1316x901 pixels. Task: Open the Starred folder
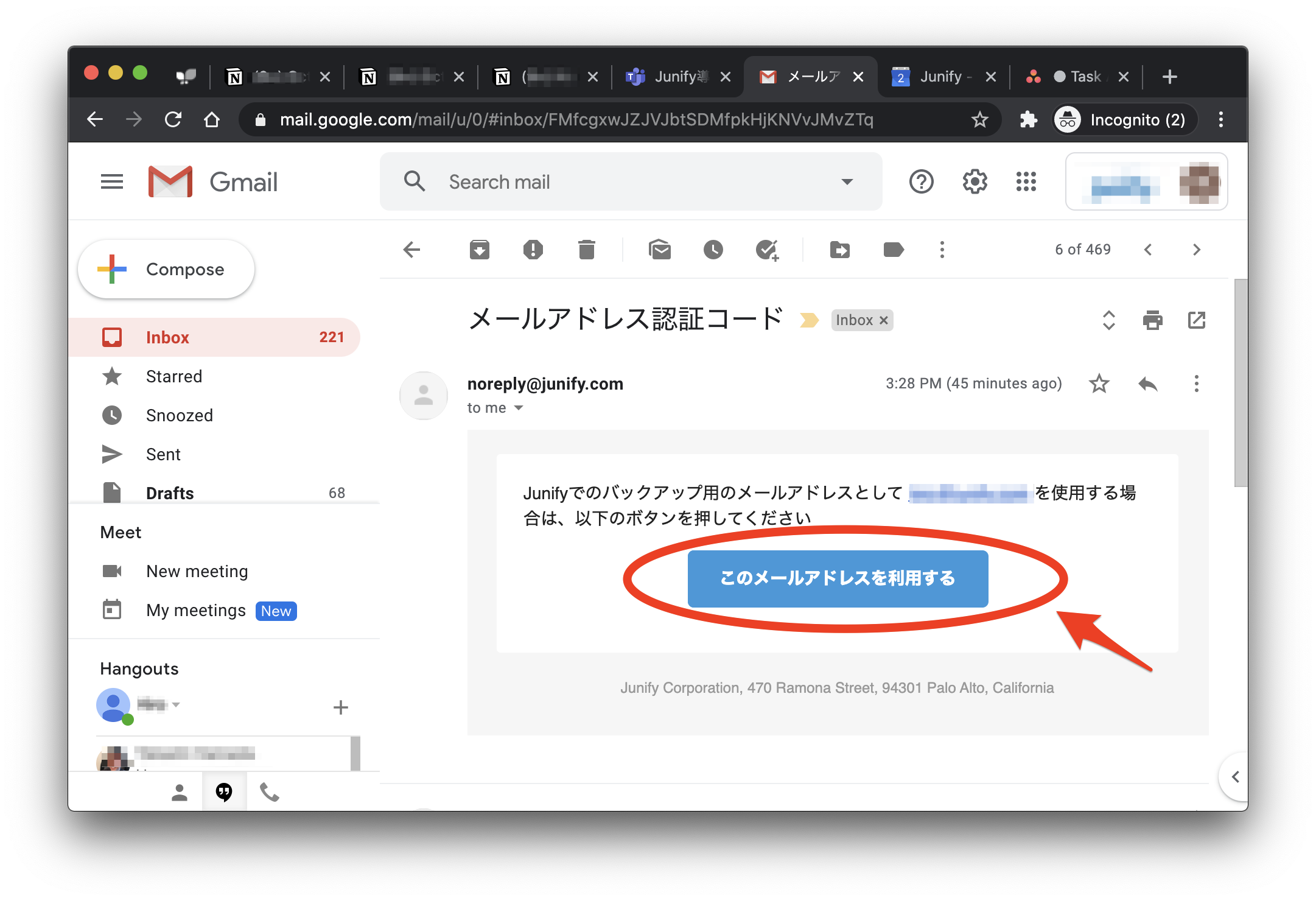pyautogui.click(x=174, y=376)
